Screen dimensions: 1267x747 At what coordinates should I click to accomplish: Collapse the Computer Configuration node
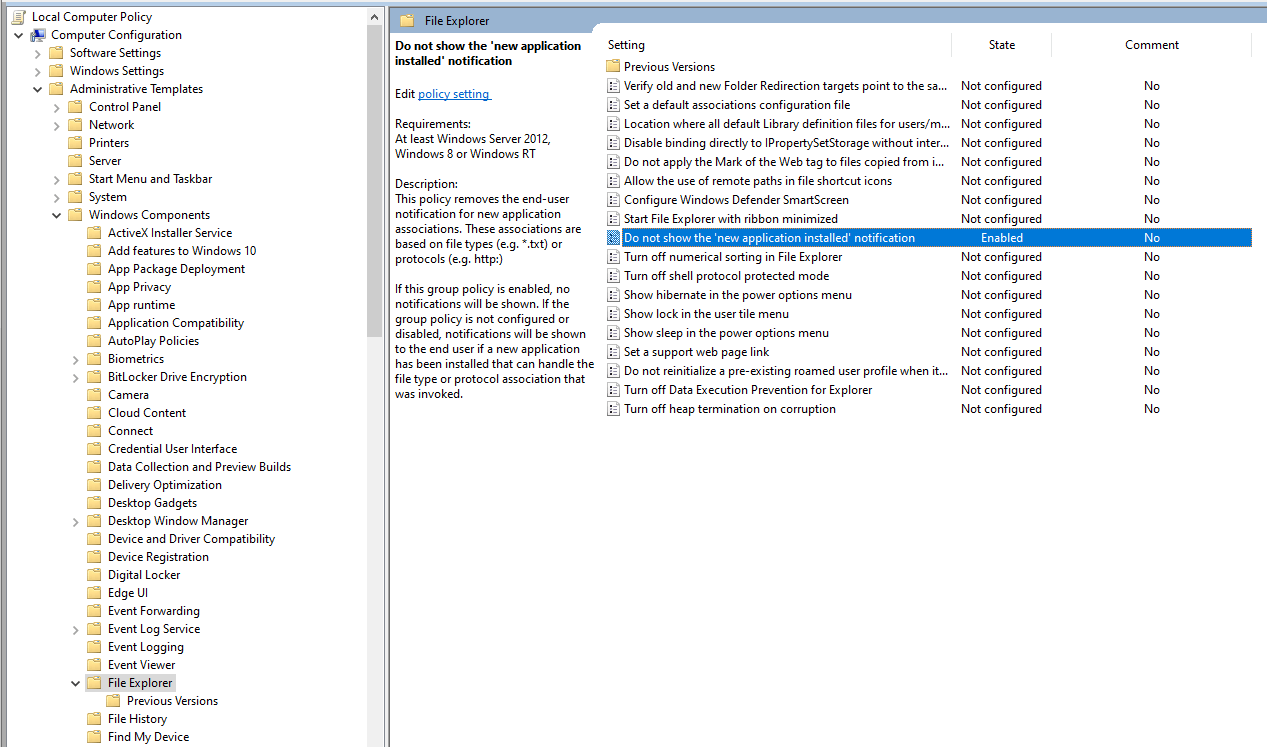[19, 35]
